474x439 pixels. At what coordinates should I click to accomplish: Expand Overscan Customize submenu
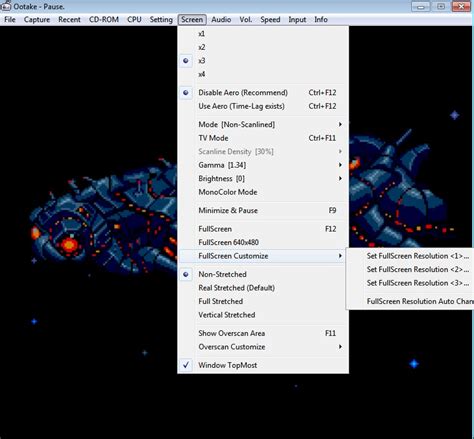(263, 347)
